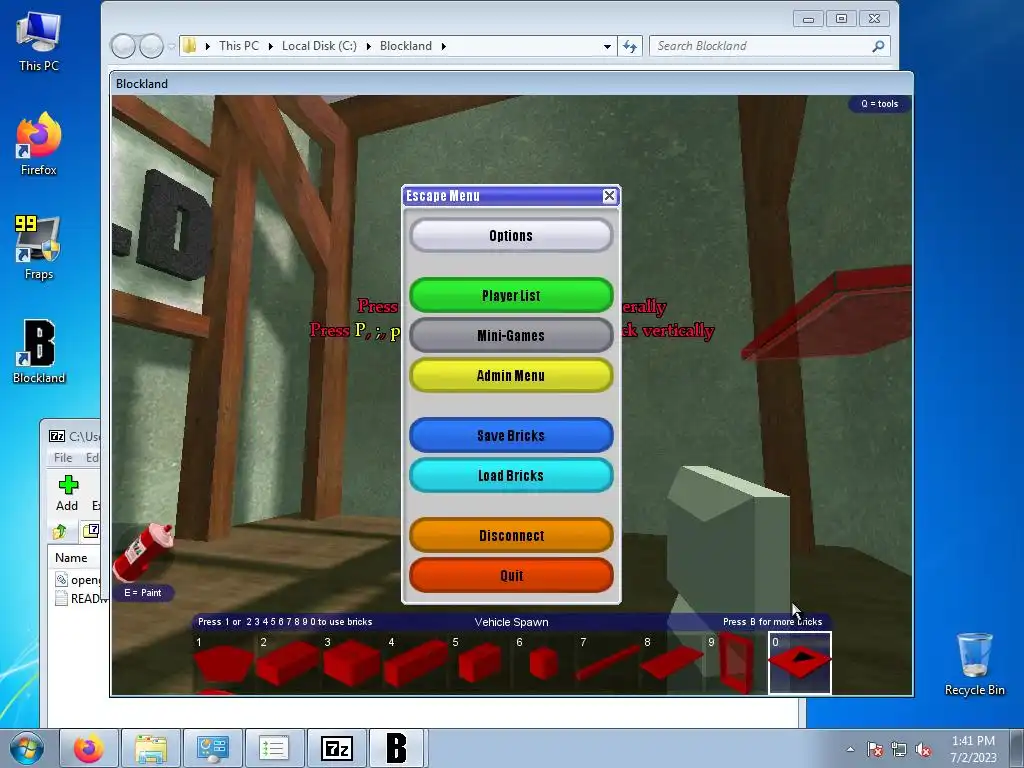Image resolution: width=1024 pixels, height=768 pixels.
Task: Expand the arrow after Blockland breadcrumb
Action: [444, 46]
